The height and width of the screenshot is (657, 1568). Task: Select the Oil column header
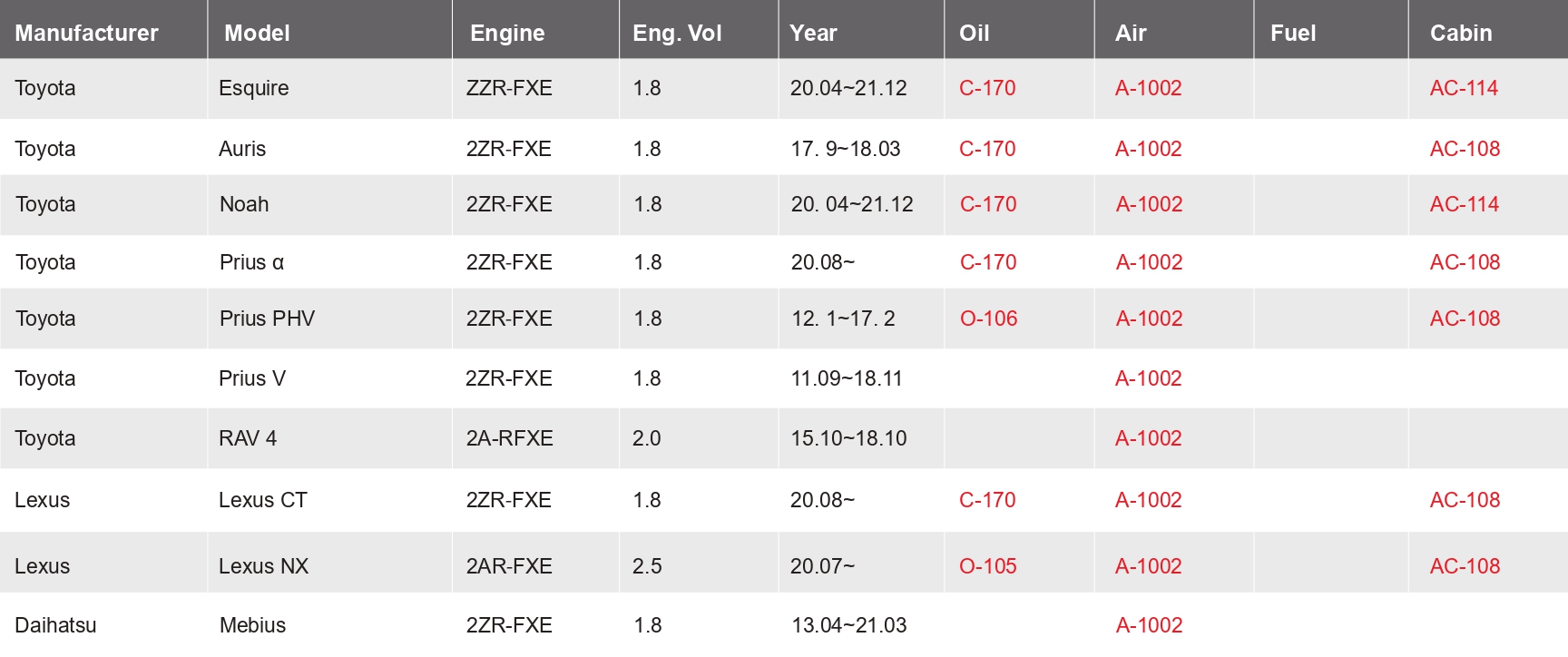point(974,34)
